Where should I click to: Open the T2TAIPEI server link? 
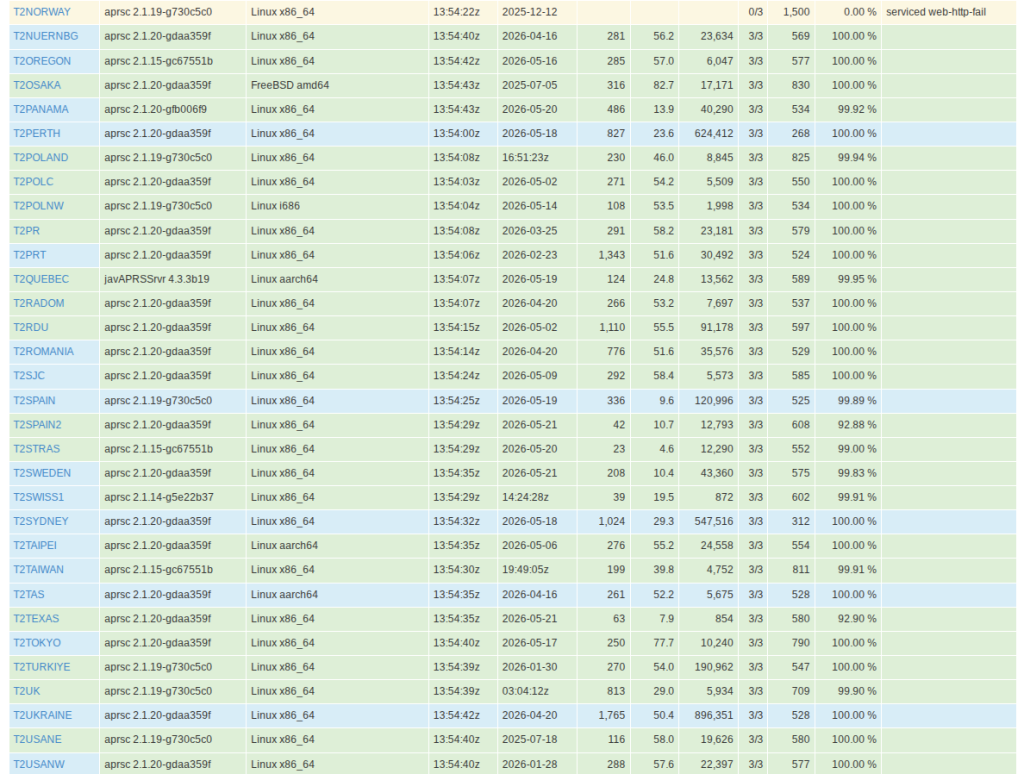coord(35,545)
